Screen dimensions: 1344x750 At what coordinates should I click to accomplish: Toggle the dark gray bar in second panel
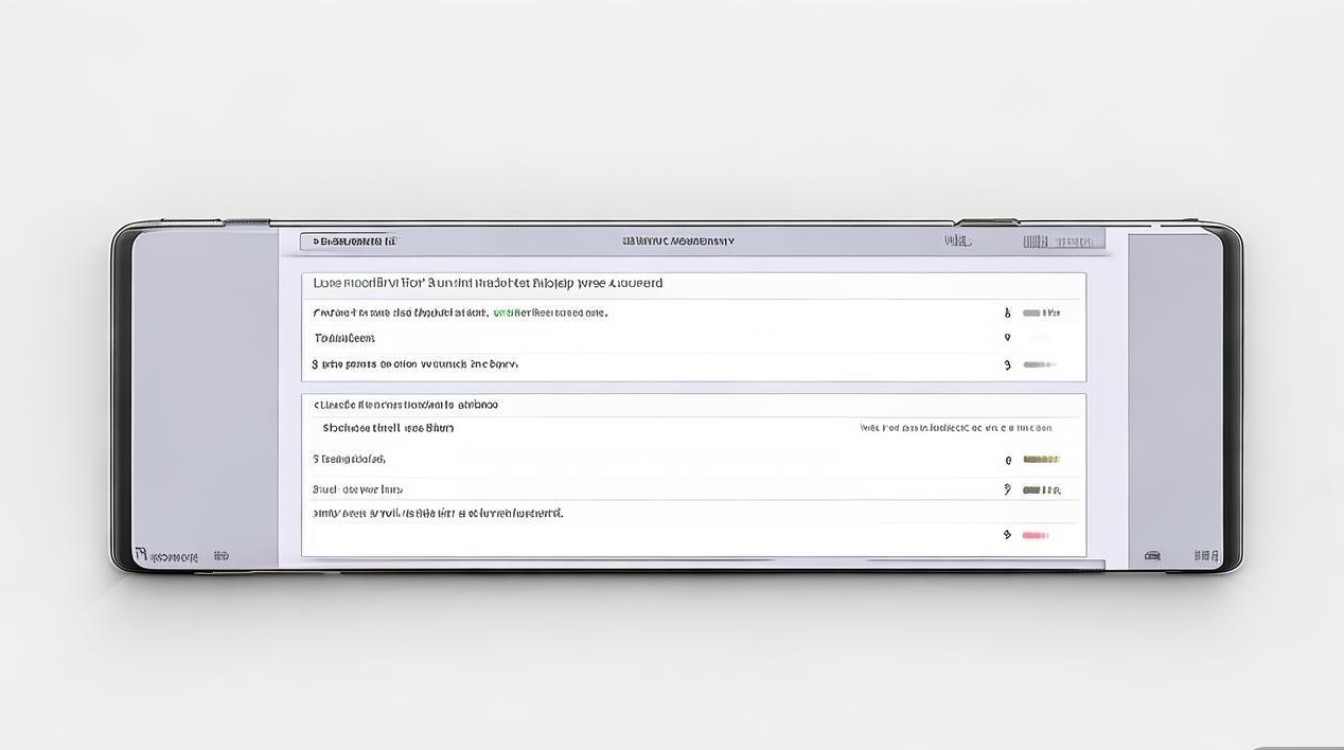(1040, 490)
